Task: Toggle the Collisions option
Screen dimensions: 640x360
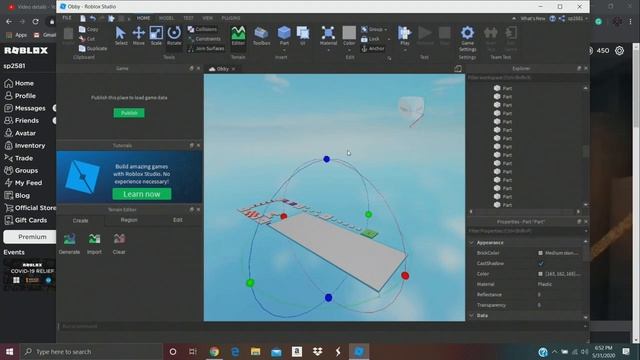Action: point(202,29)
